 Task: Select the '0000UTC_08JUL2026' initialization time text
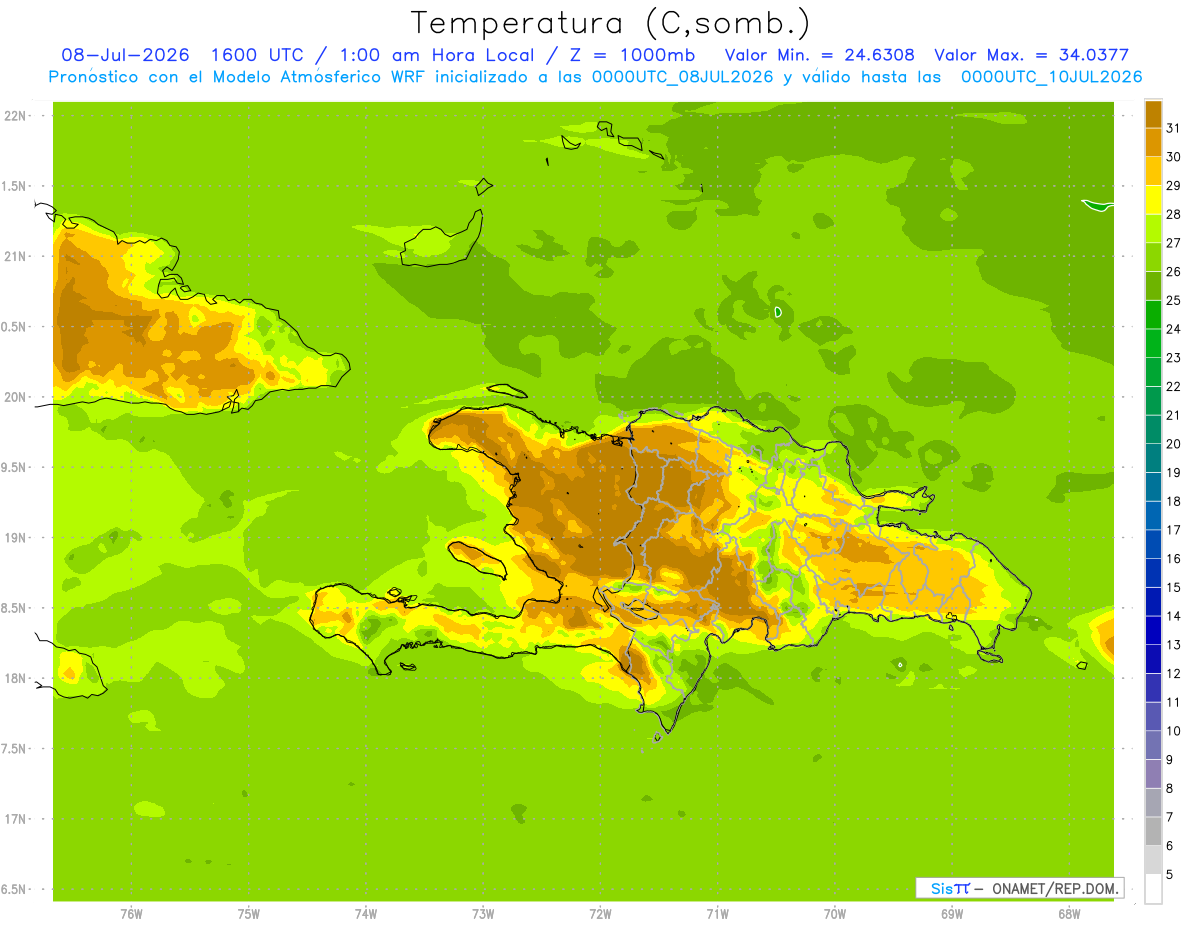click(682, 77)
